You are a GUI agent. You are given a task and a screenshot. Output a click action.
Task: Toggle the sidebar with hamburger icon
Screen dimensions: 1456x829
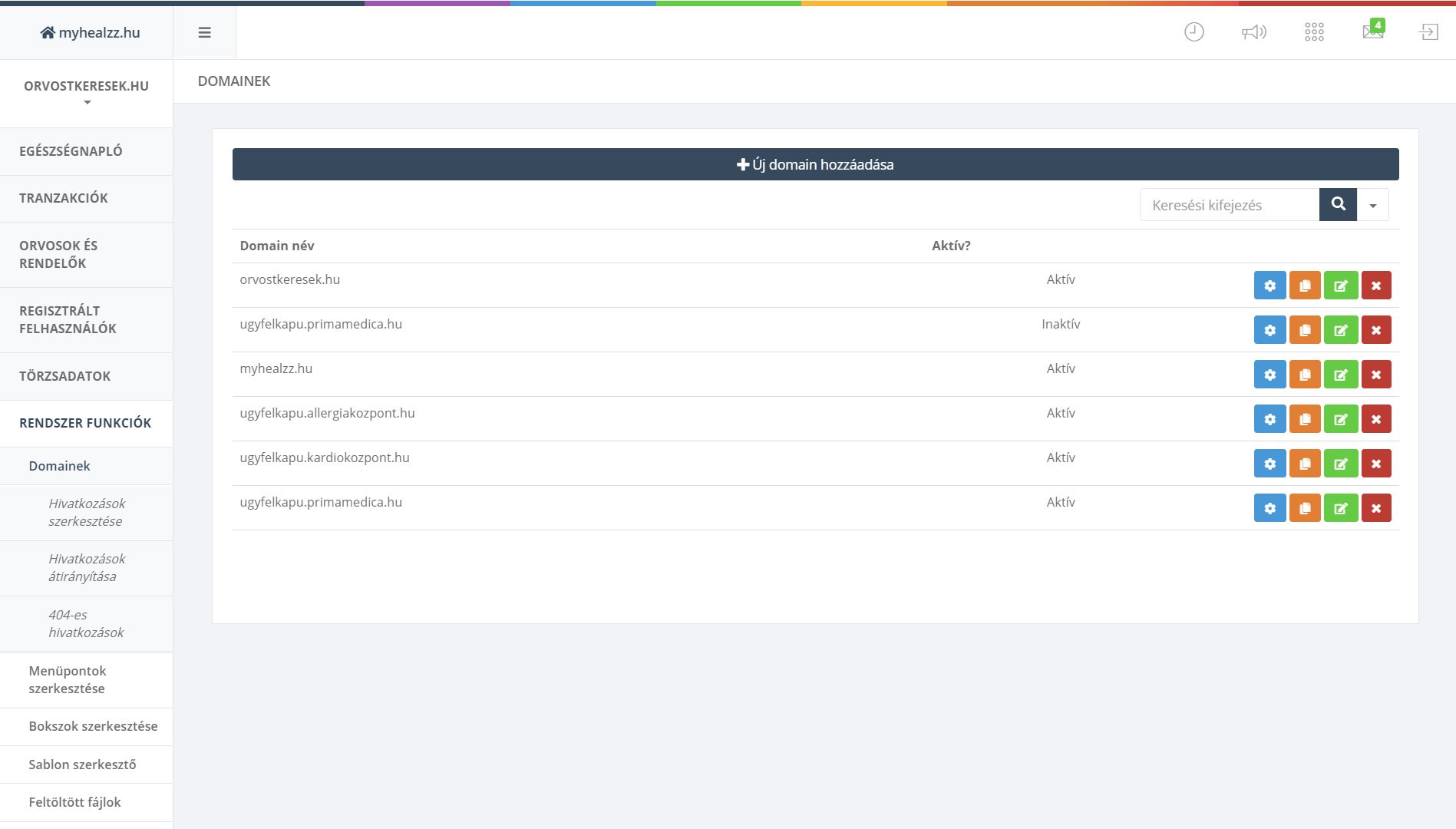coord(204,32)
